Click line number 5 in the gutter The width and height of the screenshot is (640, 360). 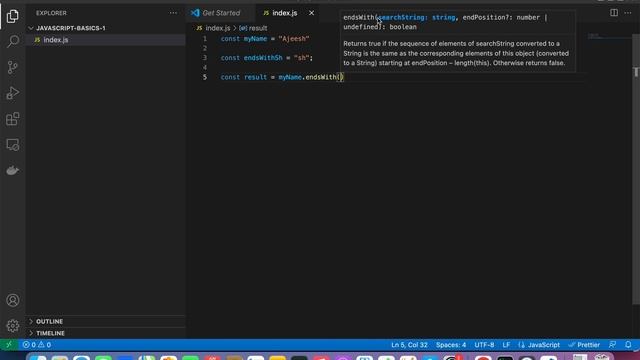[205, 77]
